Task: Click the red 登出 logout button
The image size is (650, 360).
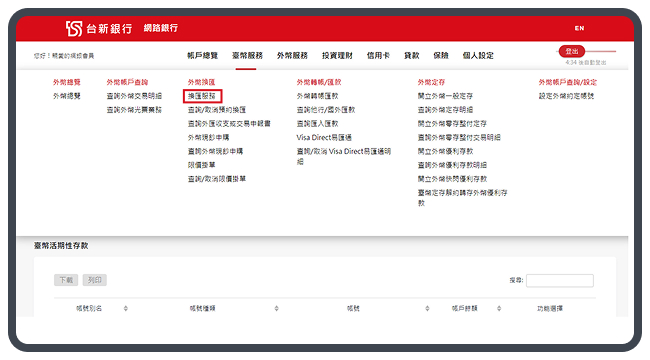Action: pos(572,51)
